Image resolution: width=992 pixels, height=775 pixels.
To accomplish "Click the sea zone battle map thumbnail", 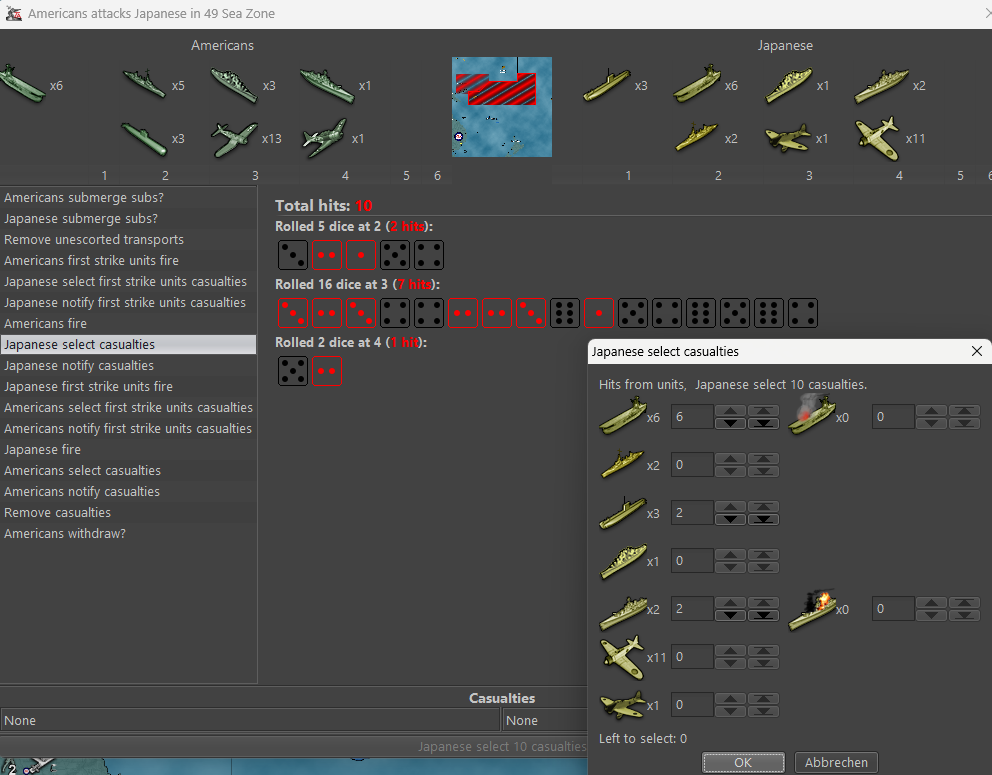I will pos(501,107).
